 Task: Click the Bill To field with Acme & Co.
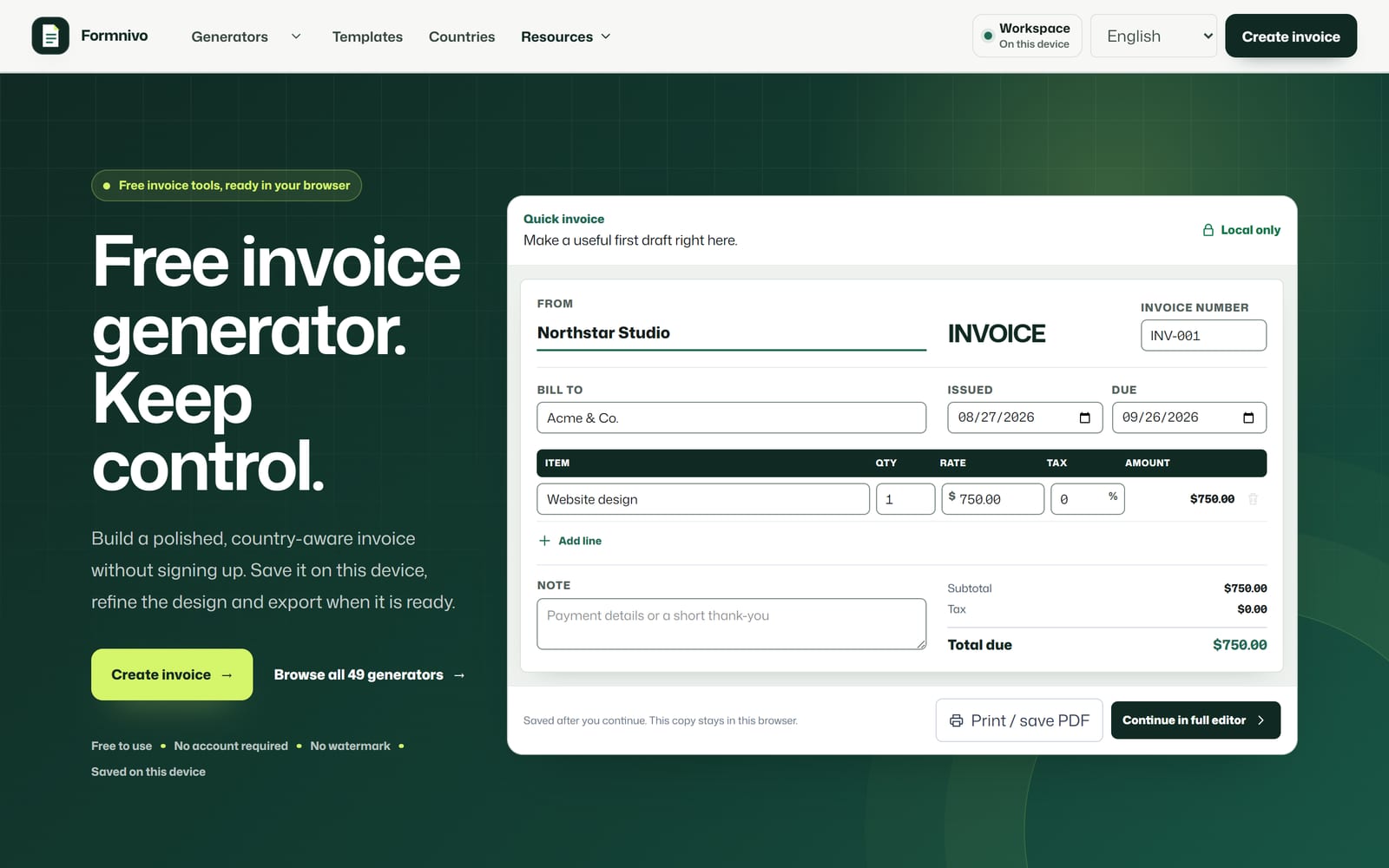(732, 418)
